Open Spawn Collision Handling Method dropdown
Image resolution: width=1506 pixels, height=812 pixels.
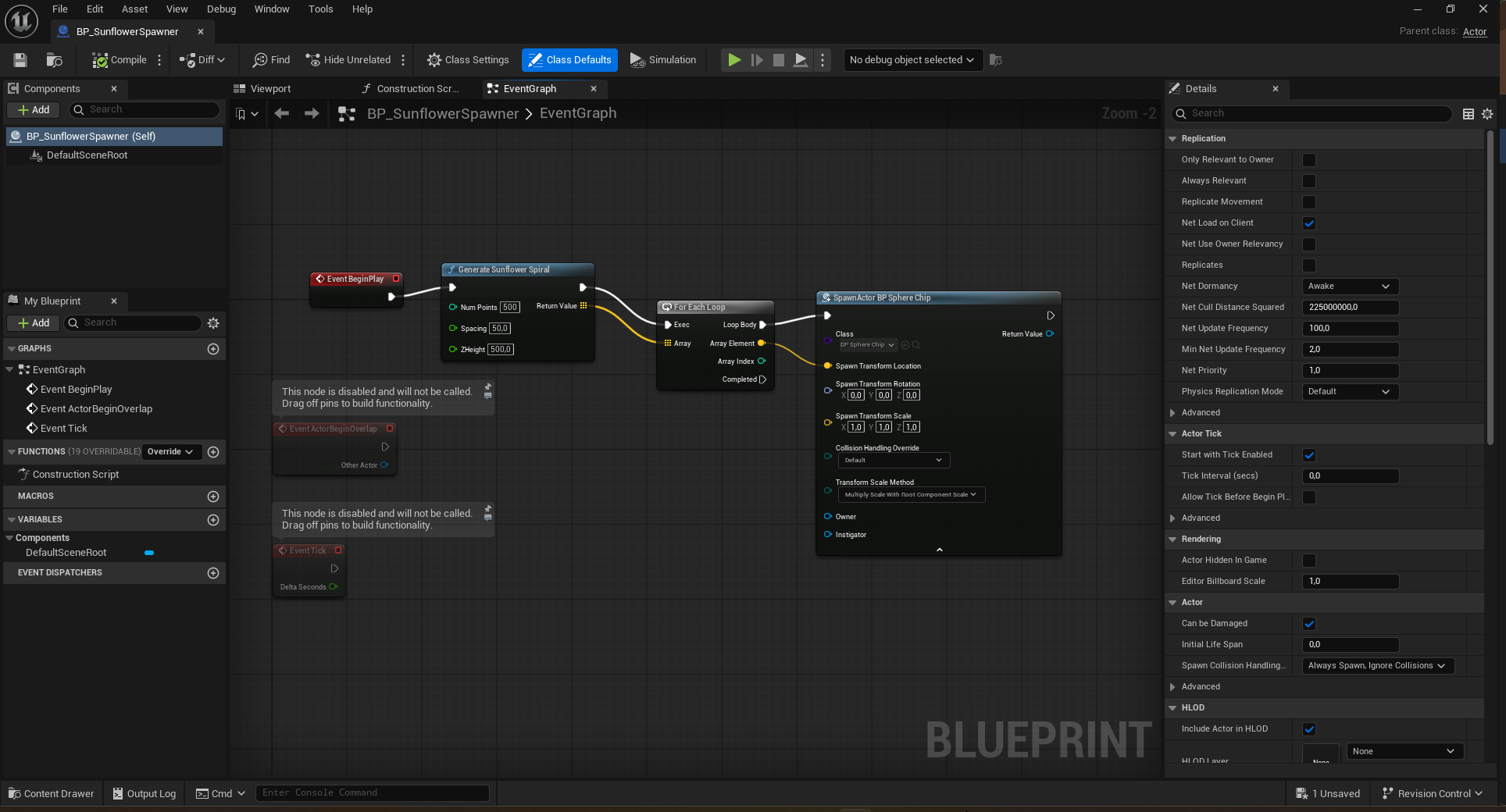tap(1378, 666)
